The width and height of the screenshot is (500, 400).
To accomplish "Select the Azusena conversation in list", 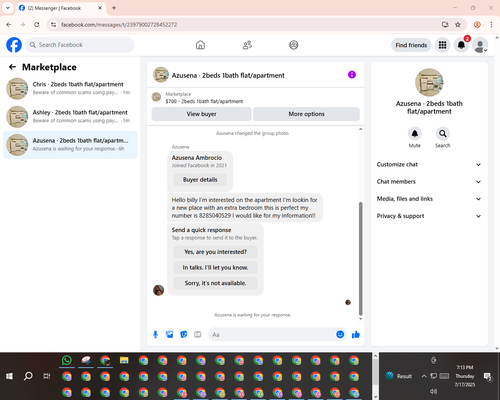I will [x=70, y=145].
